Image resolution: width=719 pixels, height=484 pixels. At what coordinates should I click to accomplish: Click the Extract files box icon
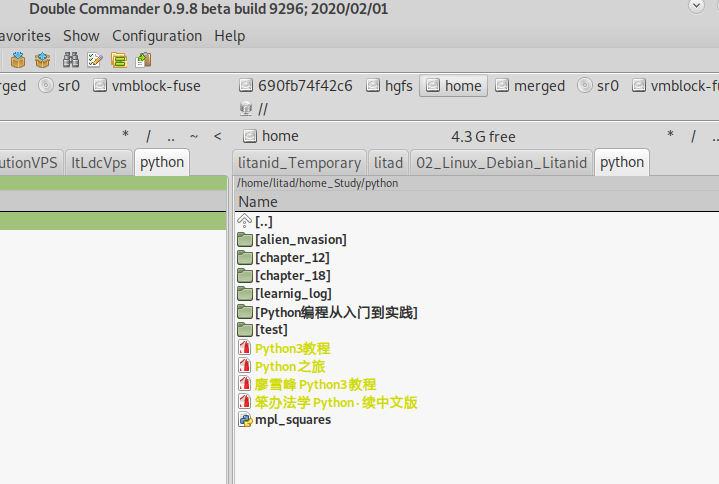[42, 60]
